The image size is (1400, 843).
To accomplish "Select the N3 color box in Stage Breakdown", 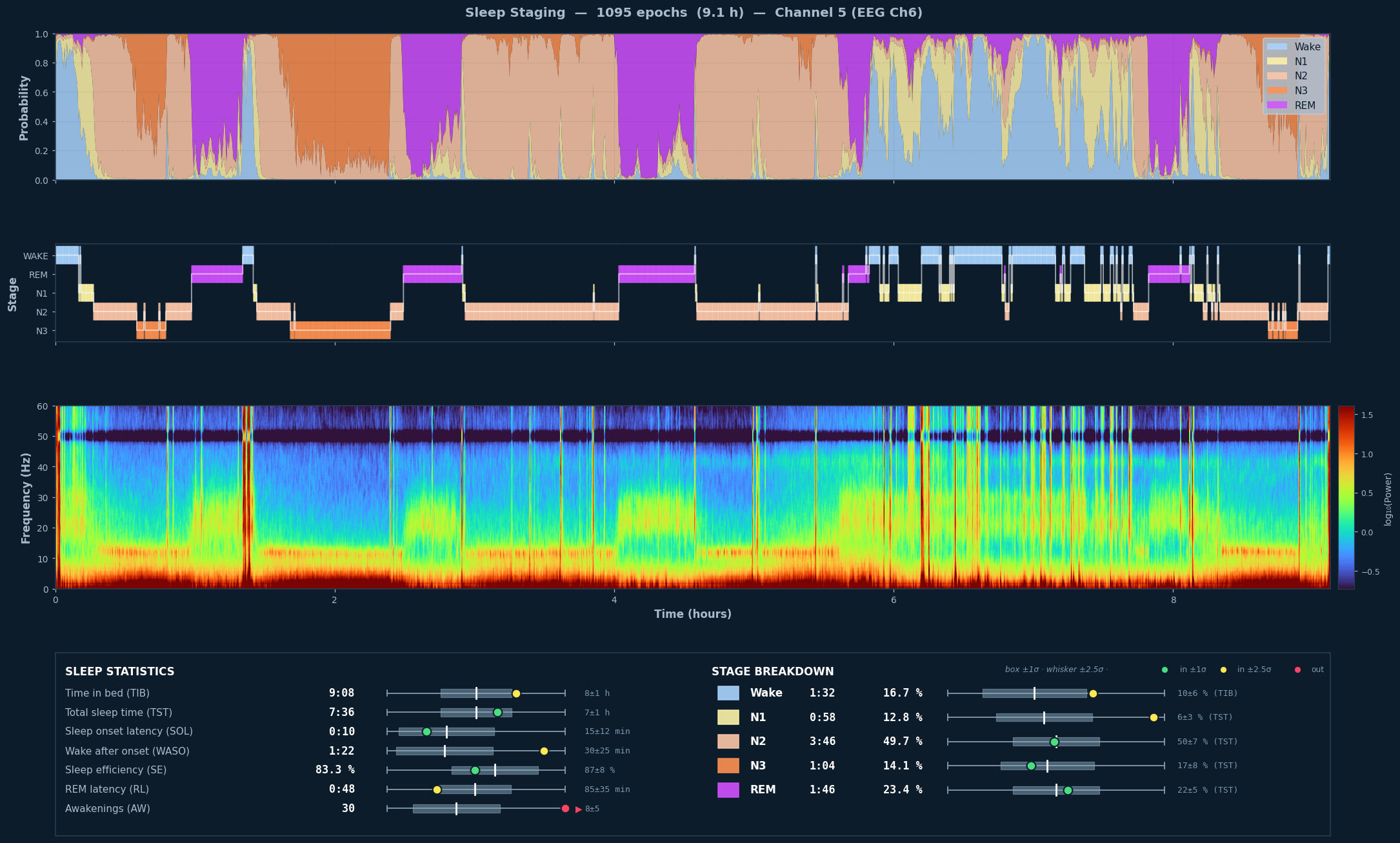I will point(728,766).
